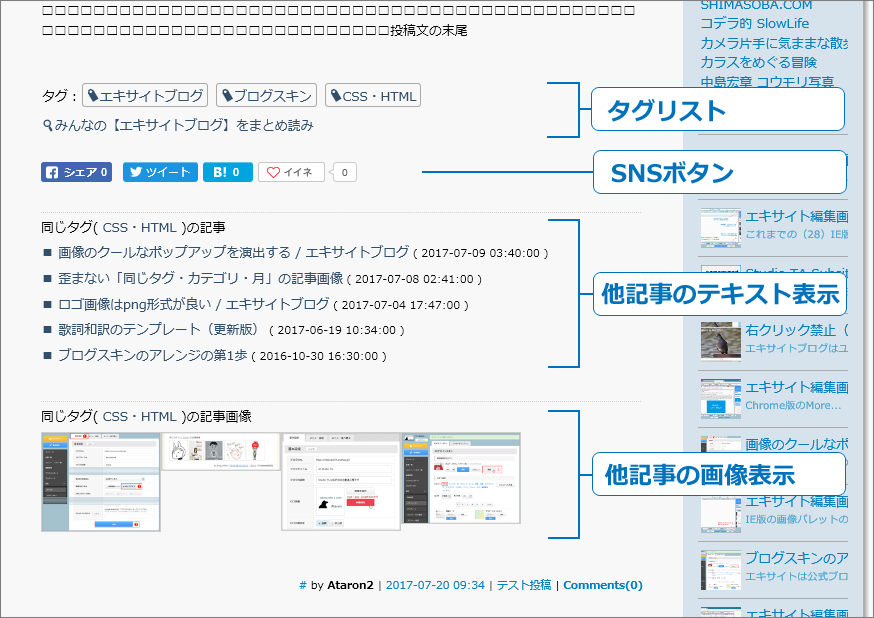Open article ブログスキンのアレンジの第1歩
Image resolution: width=874 pixels, height=618 pixels.
coord(153,355)
